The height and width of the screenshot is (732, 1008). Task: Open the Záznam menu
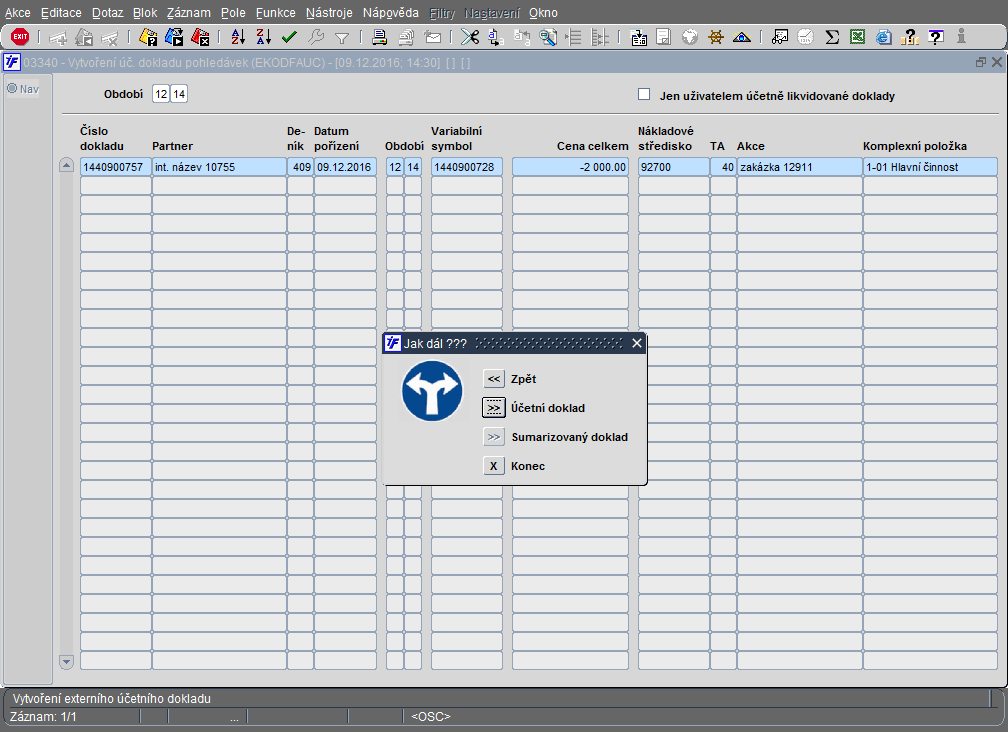tap(187, 13)
